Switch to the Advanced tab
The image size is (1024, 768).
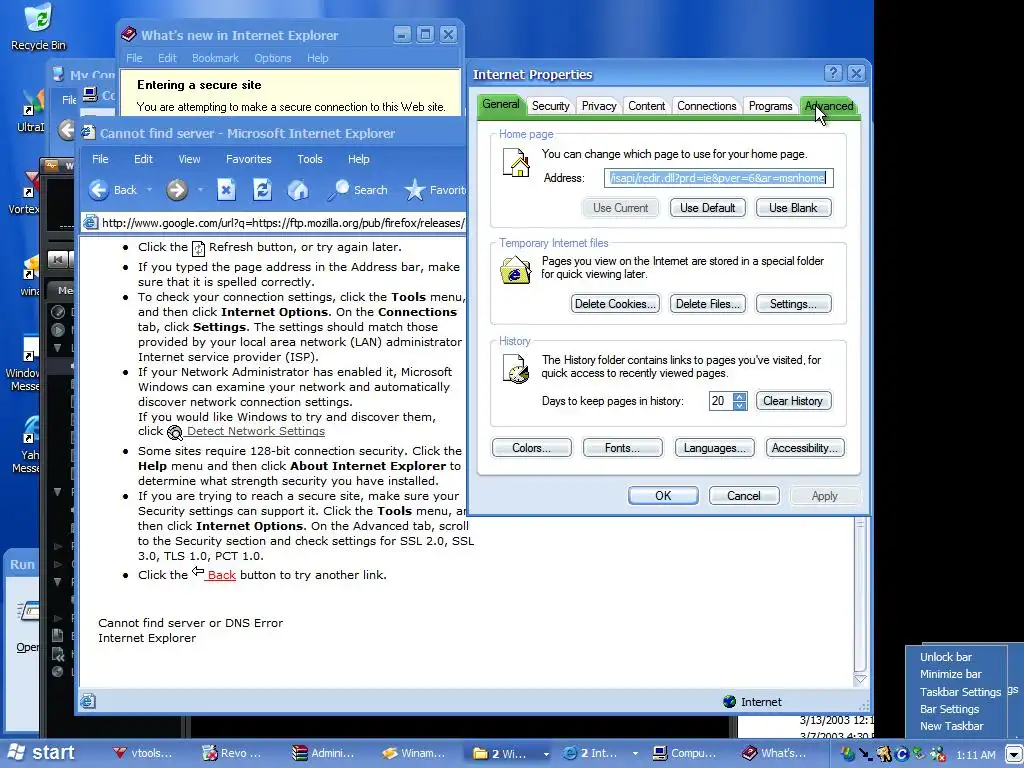click(x=829, y=106)
